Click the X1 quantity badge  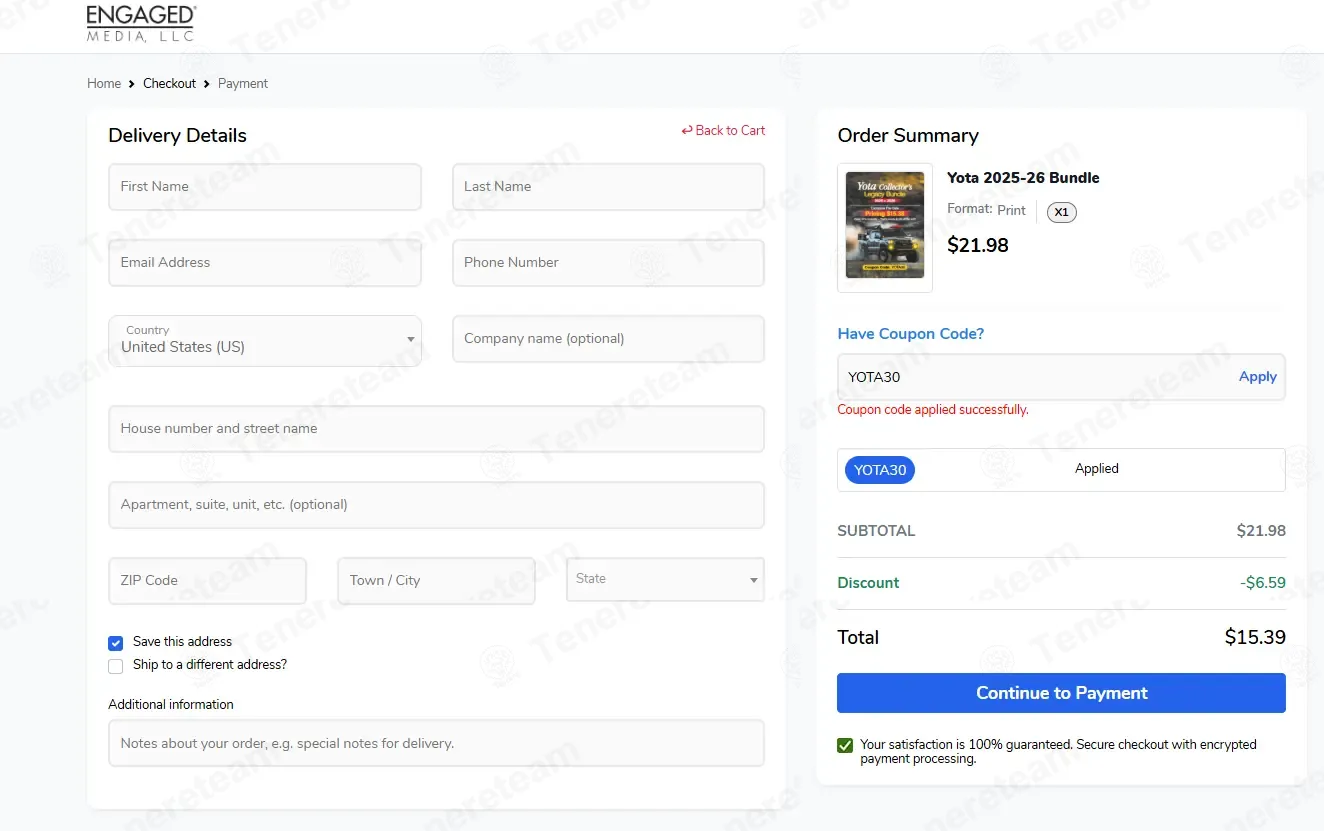pyautogui.click(x=1062, y=212)
